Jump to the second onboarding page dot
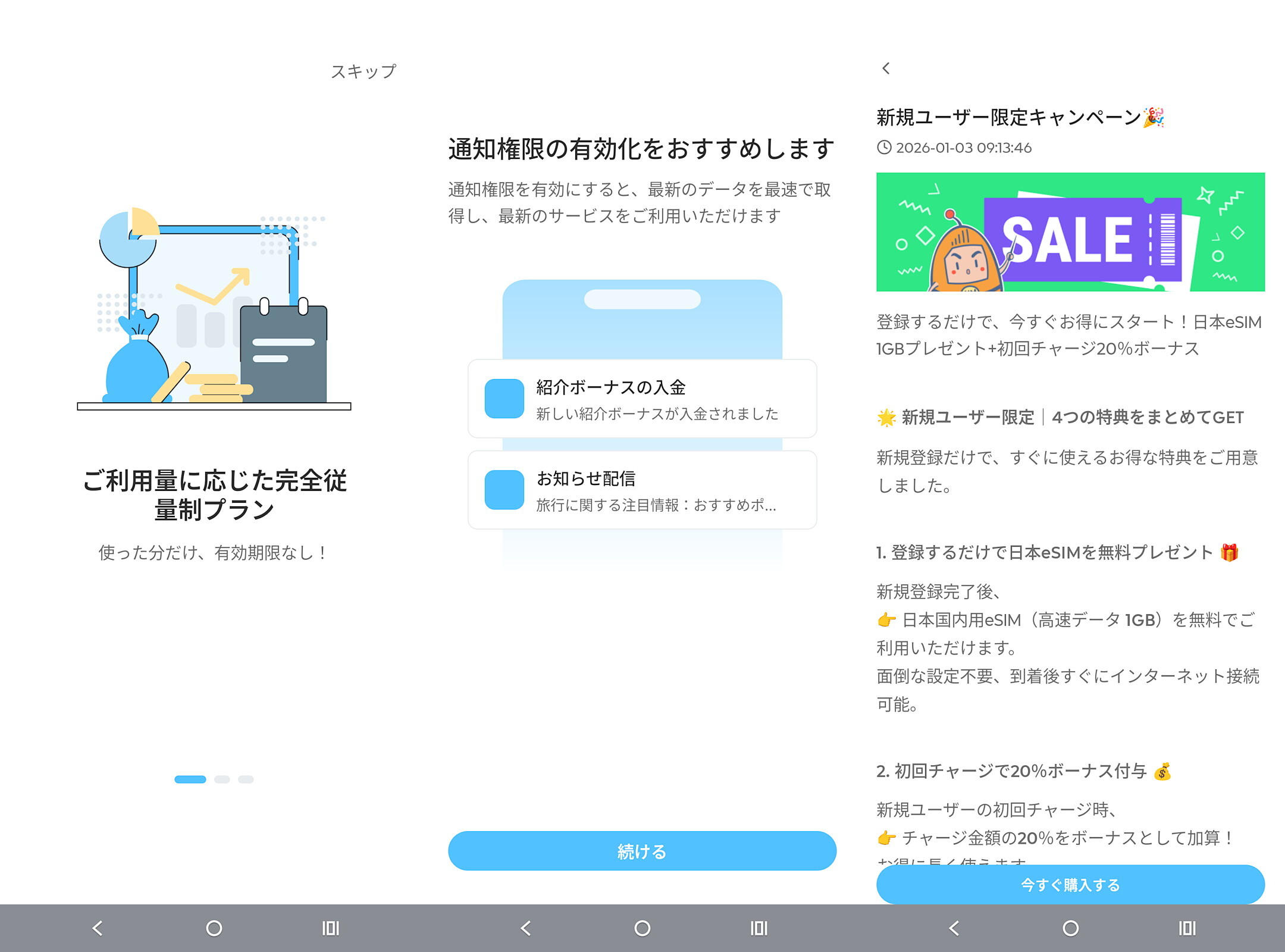Image resolution: width=1285 pixels, height=952 pixels. [222, 779]
